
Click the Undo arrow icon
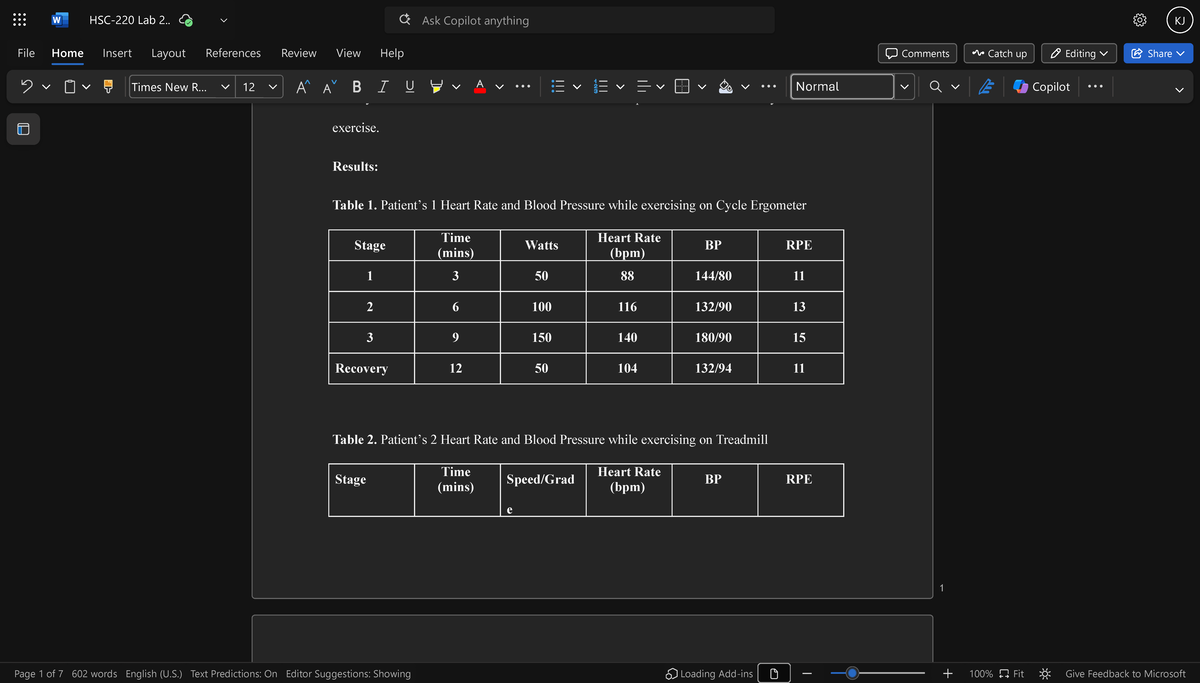(x=26, y=87)
